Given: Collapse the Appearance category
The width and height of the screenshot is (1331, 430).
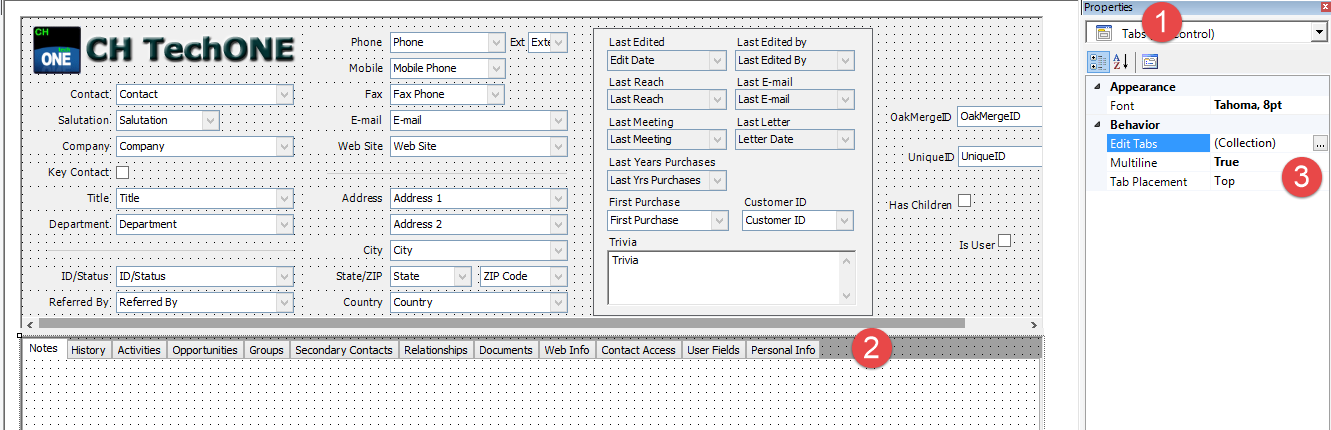Looking at the screenshot, I should tap(1098, 87).
